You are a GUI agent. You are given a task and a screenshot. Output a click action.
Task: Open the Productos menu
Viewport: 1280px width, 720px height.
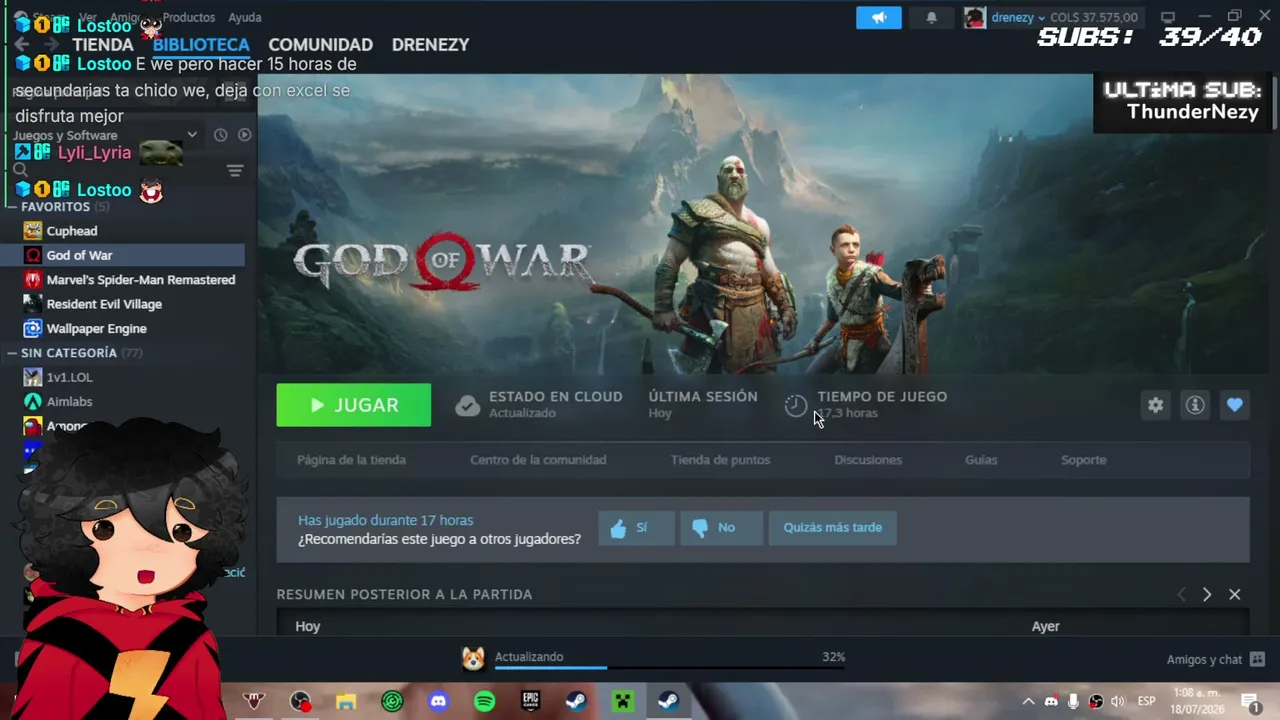[188, 17]
